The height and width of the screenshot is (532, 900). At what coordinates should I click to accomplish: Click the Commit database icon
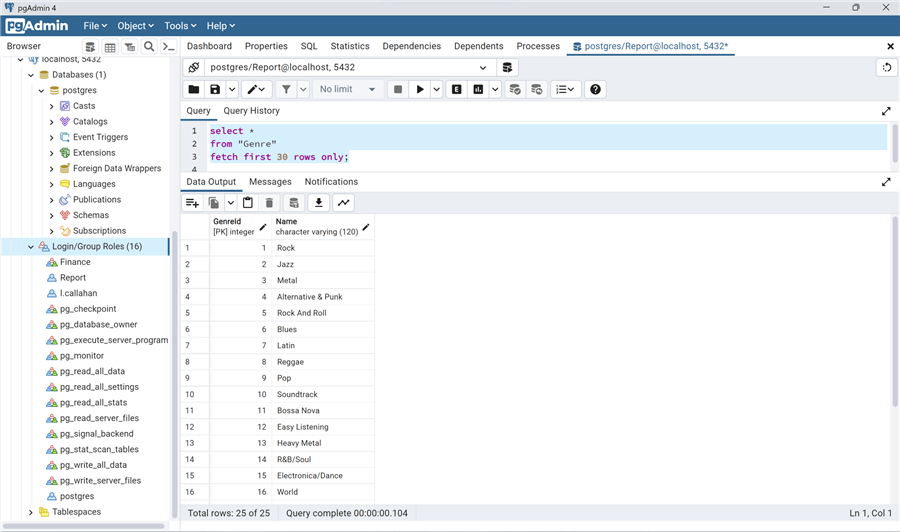(x=515, y=89)
